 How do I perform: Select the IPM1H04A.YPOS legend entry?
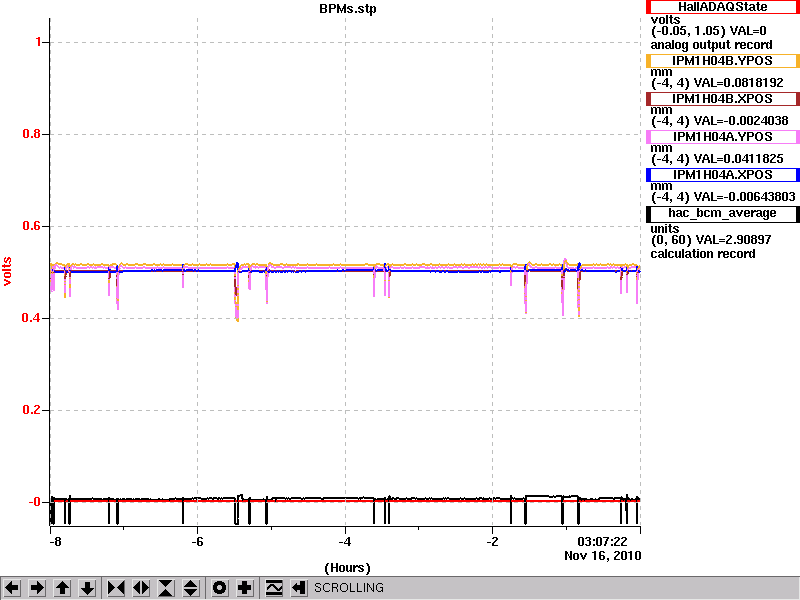click(x=722, y=137)
